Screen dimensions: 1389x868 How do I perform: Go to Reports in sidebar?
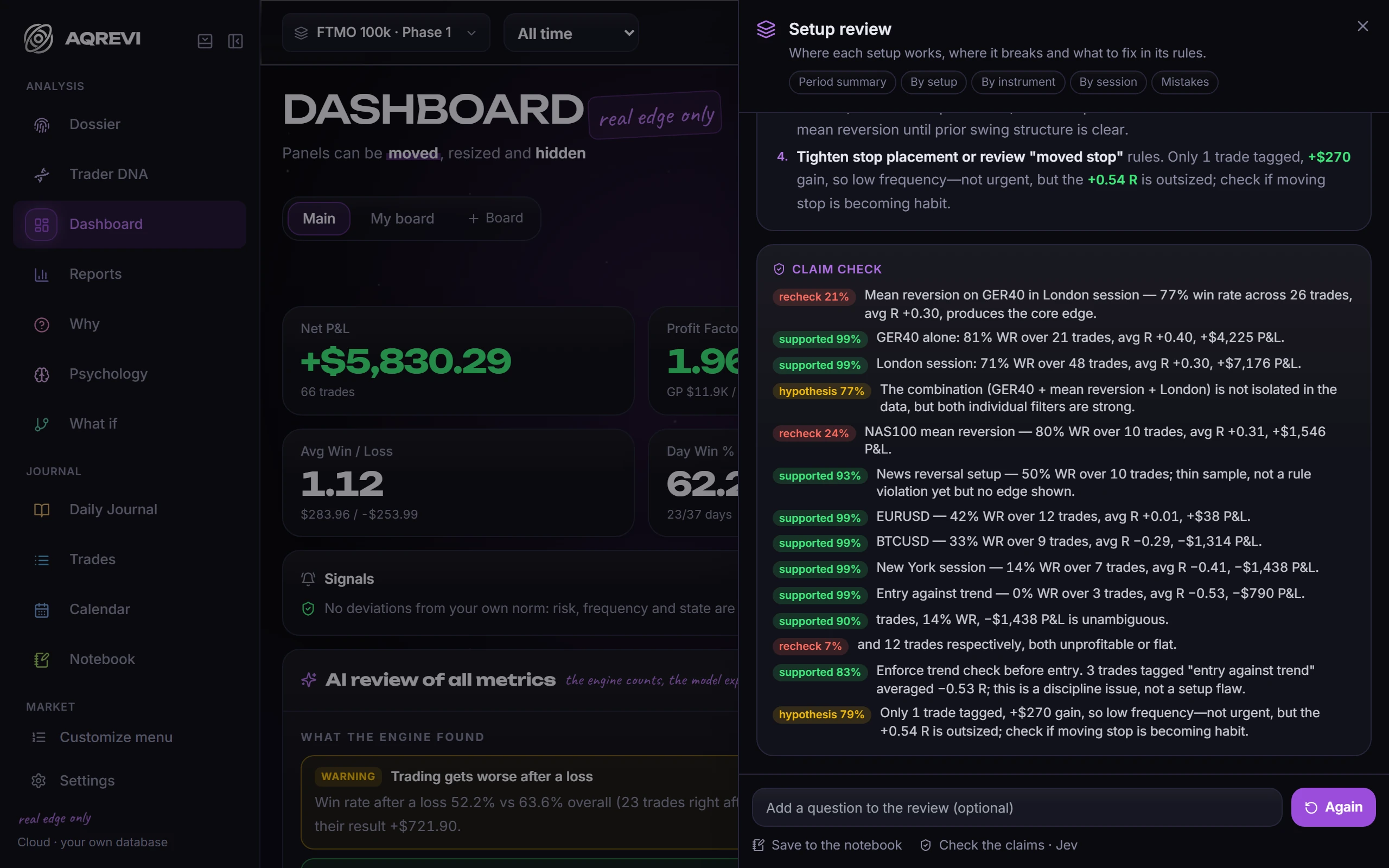(x=130, y=274)
